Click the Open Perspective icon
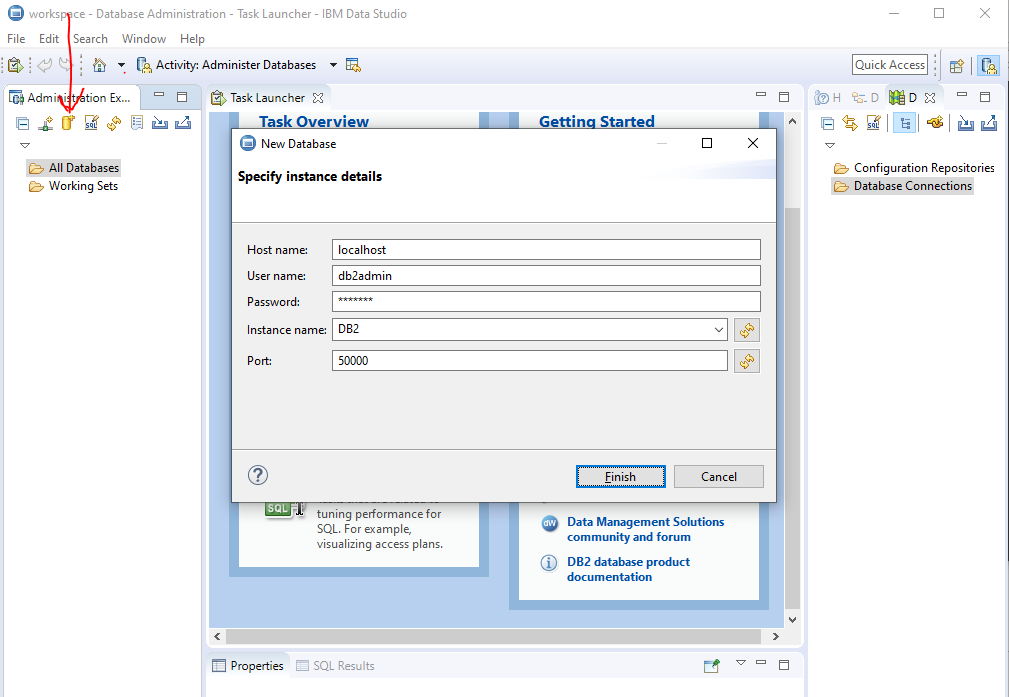The height and width of the screenshot is (697, 1009). (x=957, y=65)
